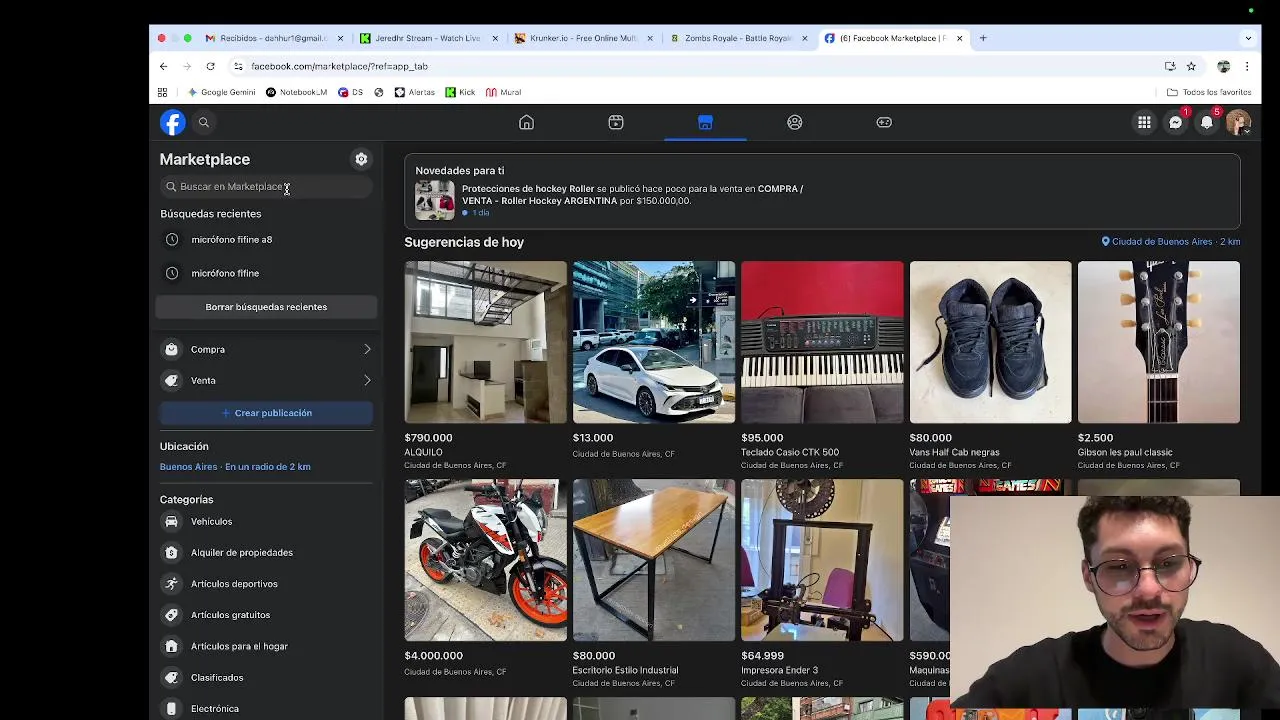Click the Facebook search magnifier icon
Viewport: 1280px width, 720px height.
point(204,122)
